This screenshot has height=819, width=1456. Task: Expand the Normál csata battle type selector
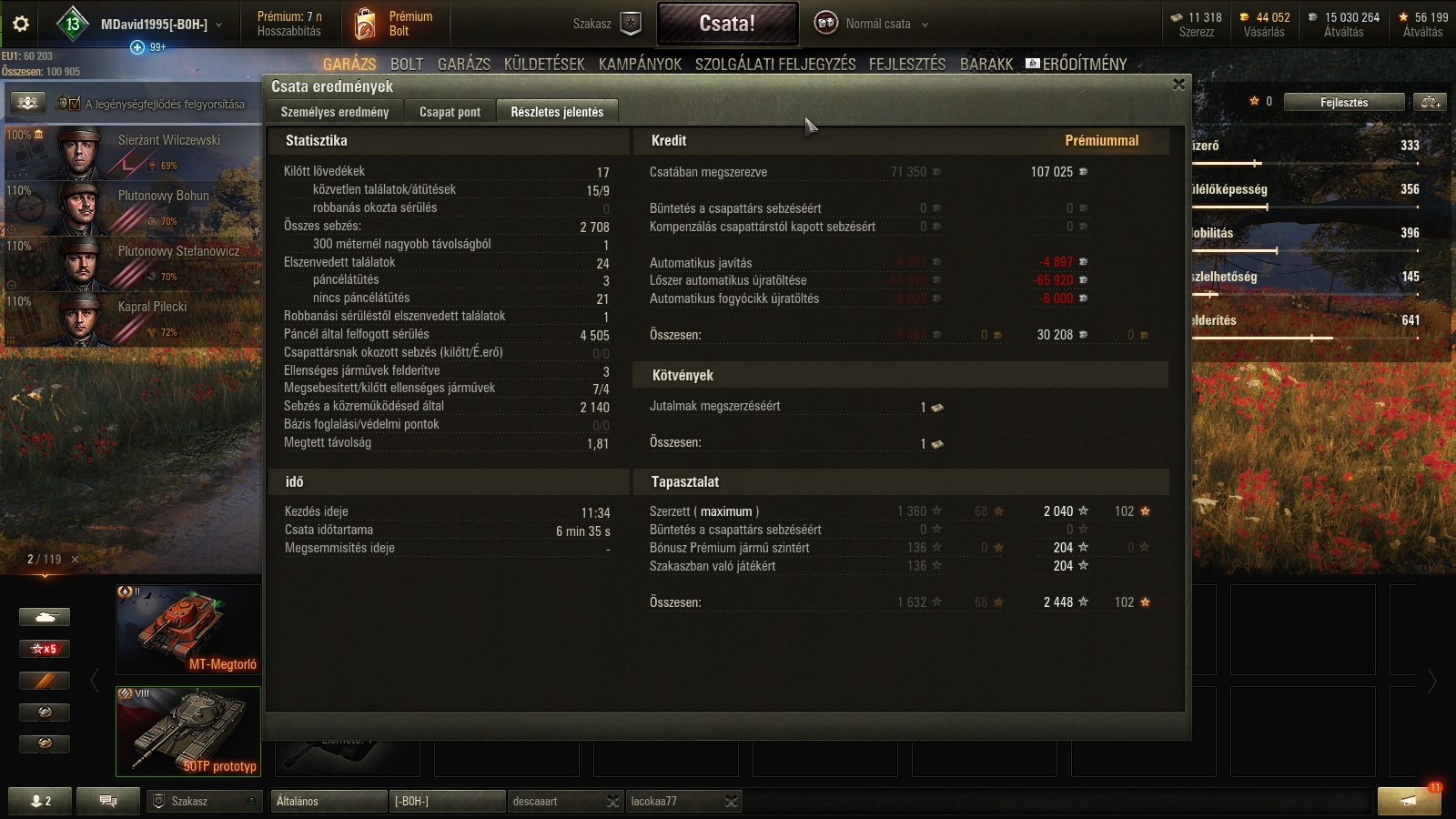[925, 25]
